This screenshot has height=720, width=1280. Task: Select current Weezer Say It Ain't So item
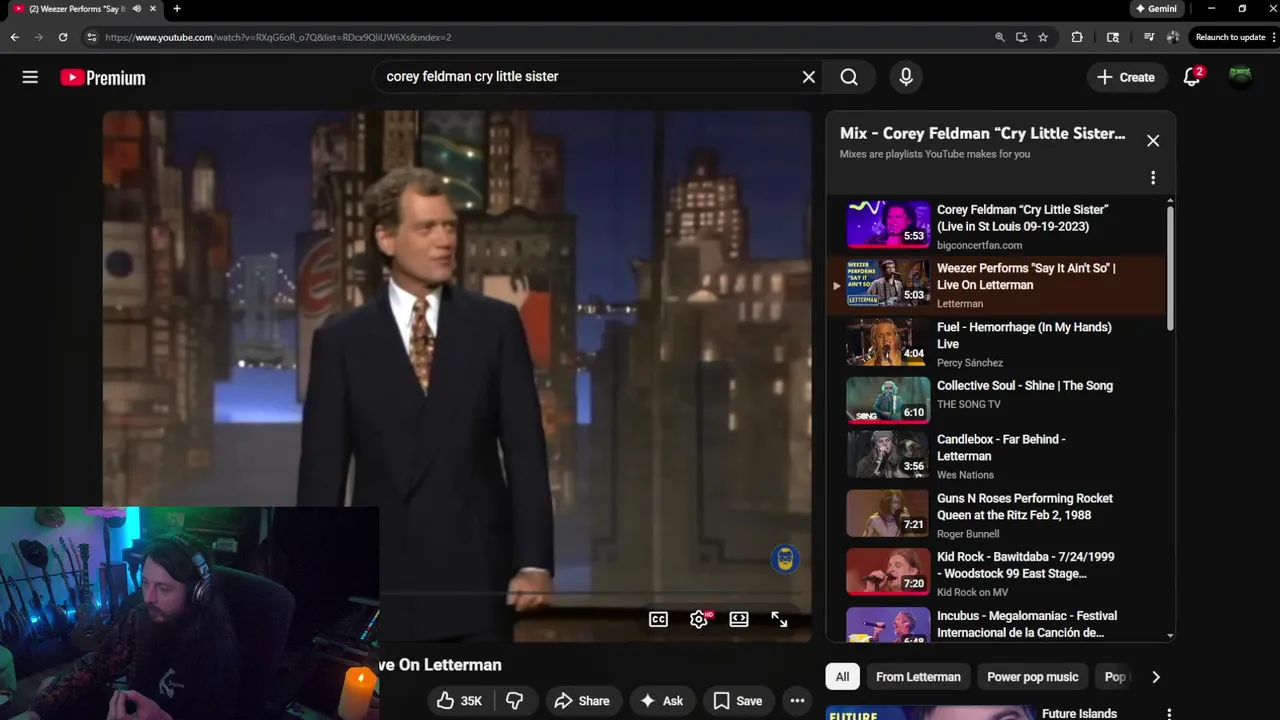click(x=996, y=285)
